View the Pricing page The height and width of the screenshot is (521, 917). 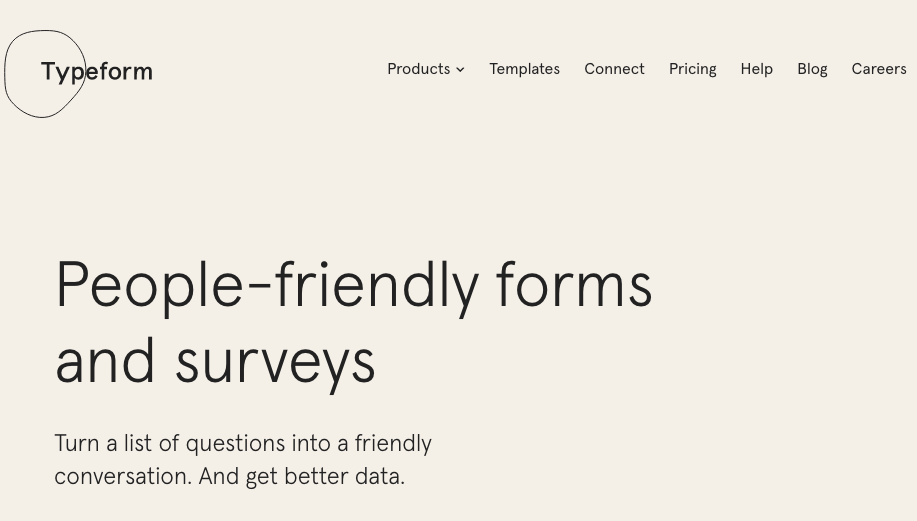click(692, 69)
